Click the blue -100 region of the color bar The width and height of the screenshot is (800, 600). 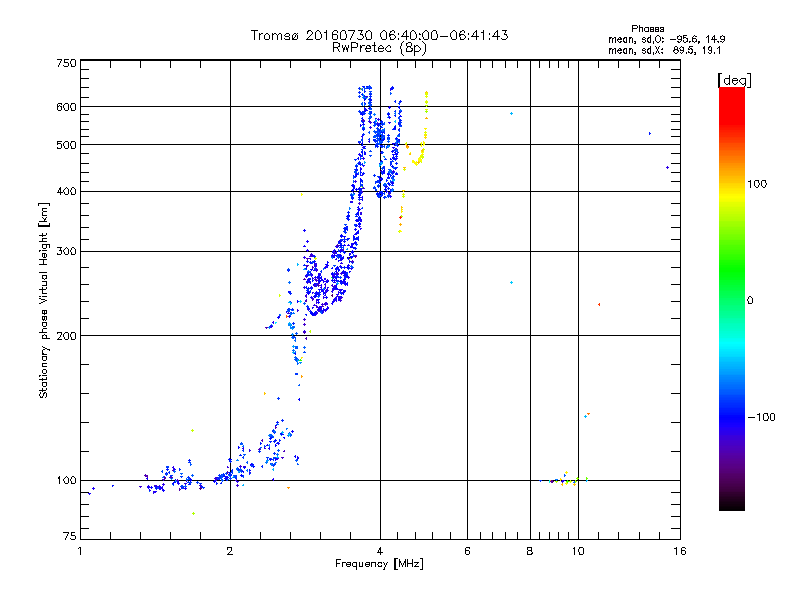(732, 417)
